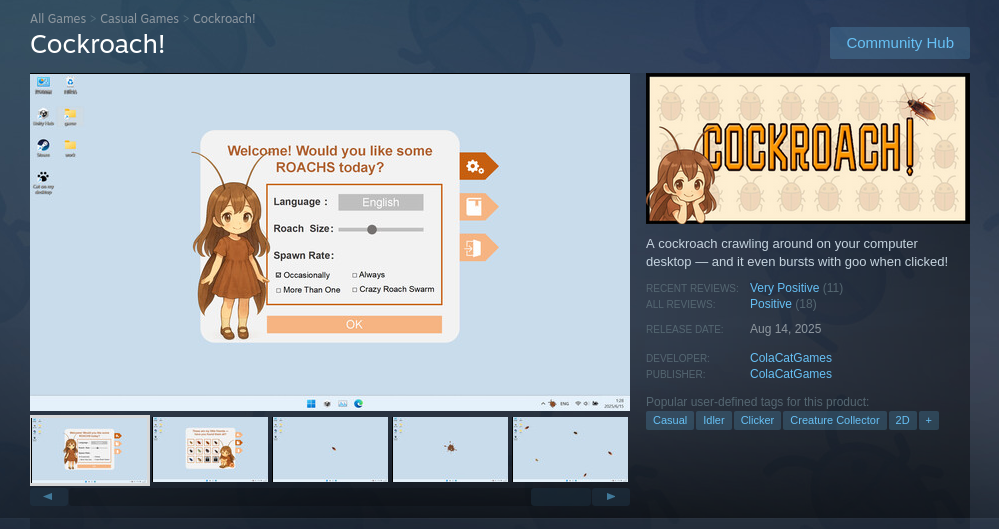Click the Windows Start icon in taskbar

(311, 403)
